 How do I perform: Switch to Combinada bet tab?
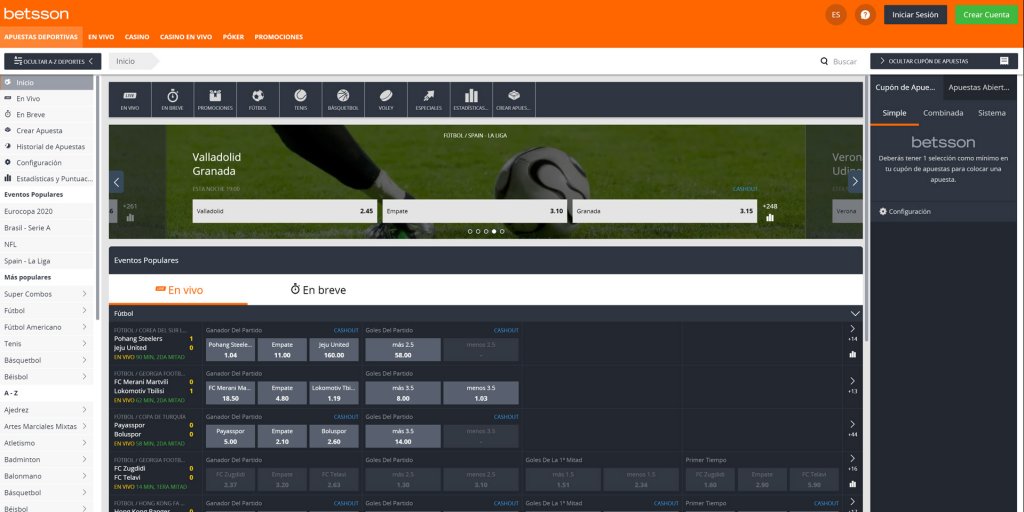tap(943, 113)
